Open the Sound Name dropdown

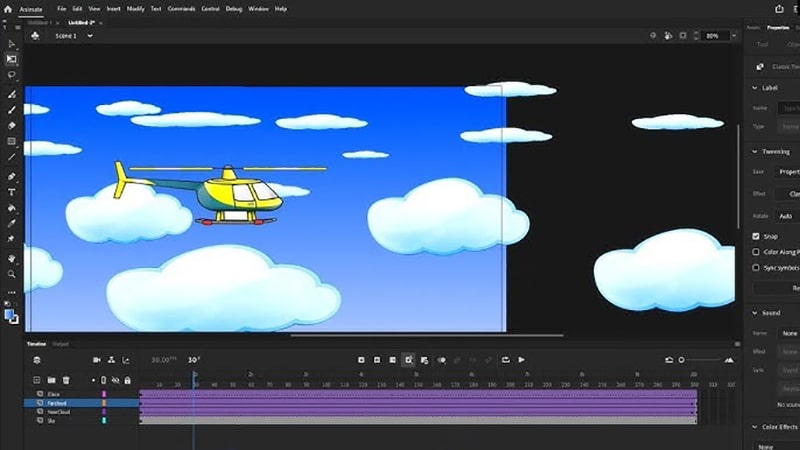coord(789,333)
